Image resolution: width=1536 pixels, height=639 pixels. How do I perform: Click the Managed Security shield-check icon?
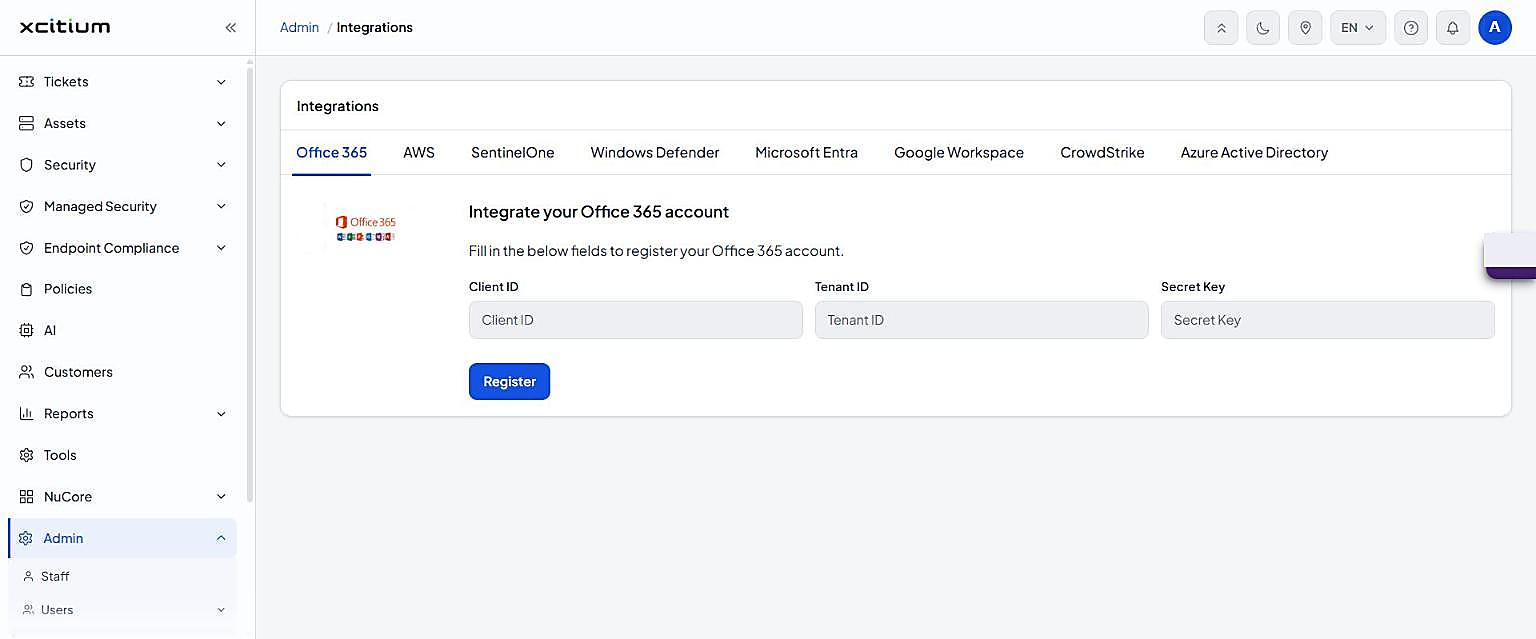pos(27,206)
